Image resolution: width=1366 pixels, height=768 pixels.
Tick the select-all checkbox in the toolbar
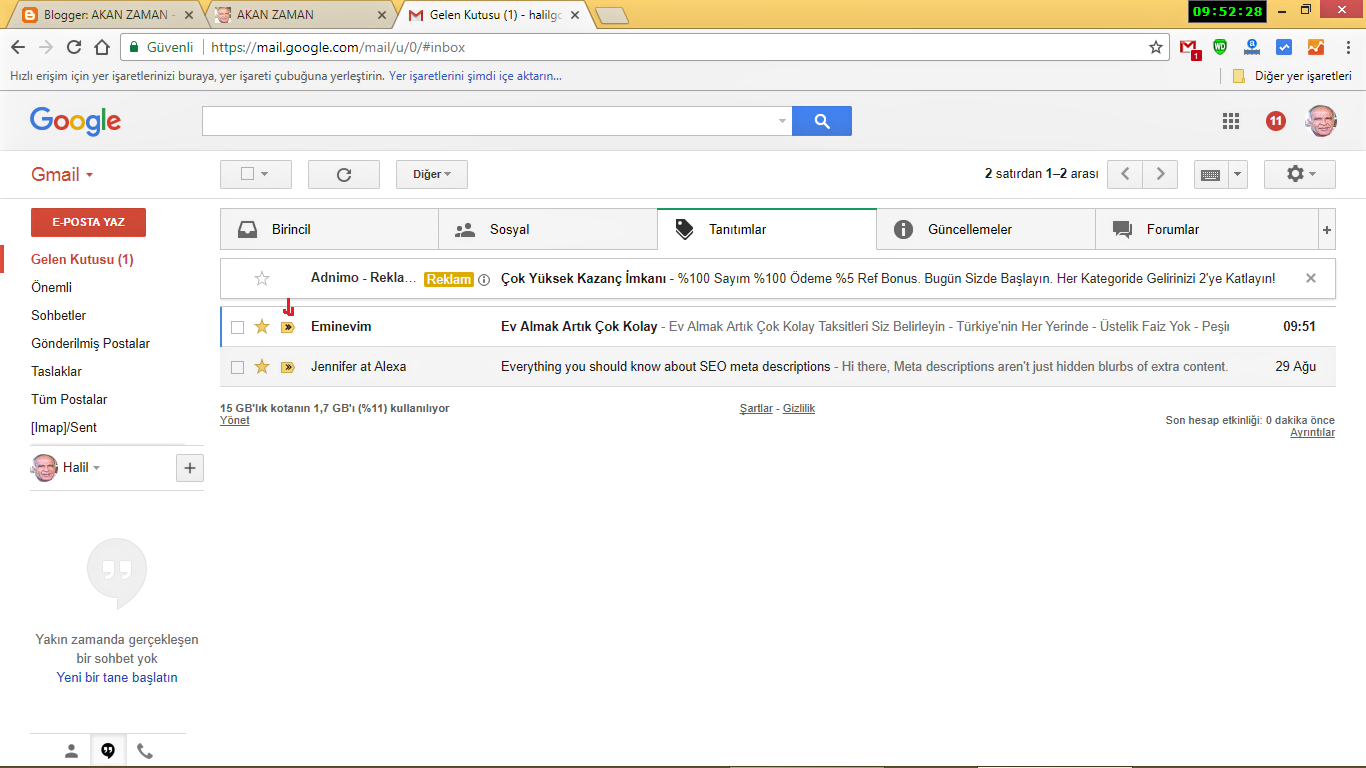click(x=247, y=174)
